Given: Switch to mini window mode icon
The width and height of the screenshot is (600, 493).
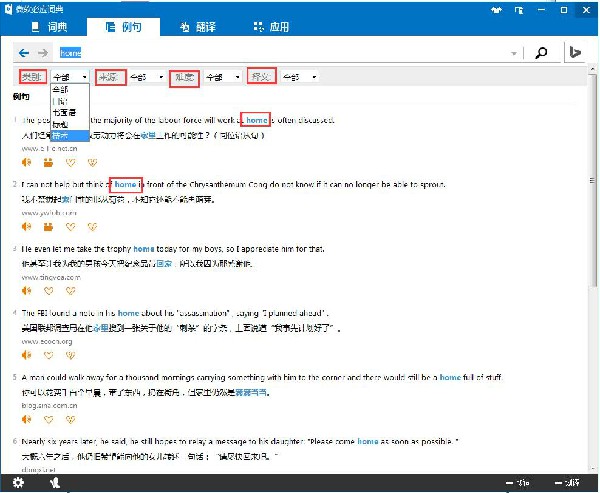Looking at the screenshot, I should coord(519,10).
